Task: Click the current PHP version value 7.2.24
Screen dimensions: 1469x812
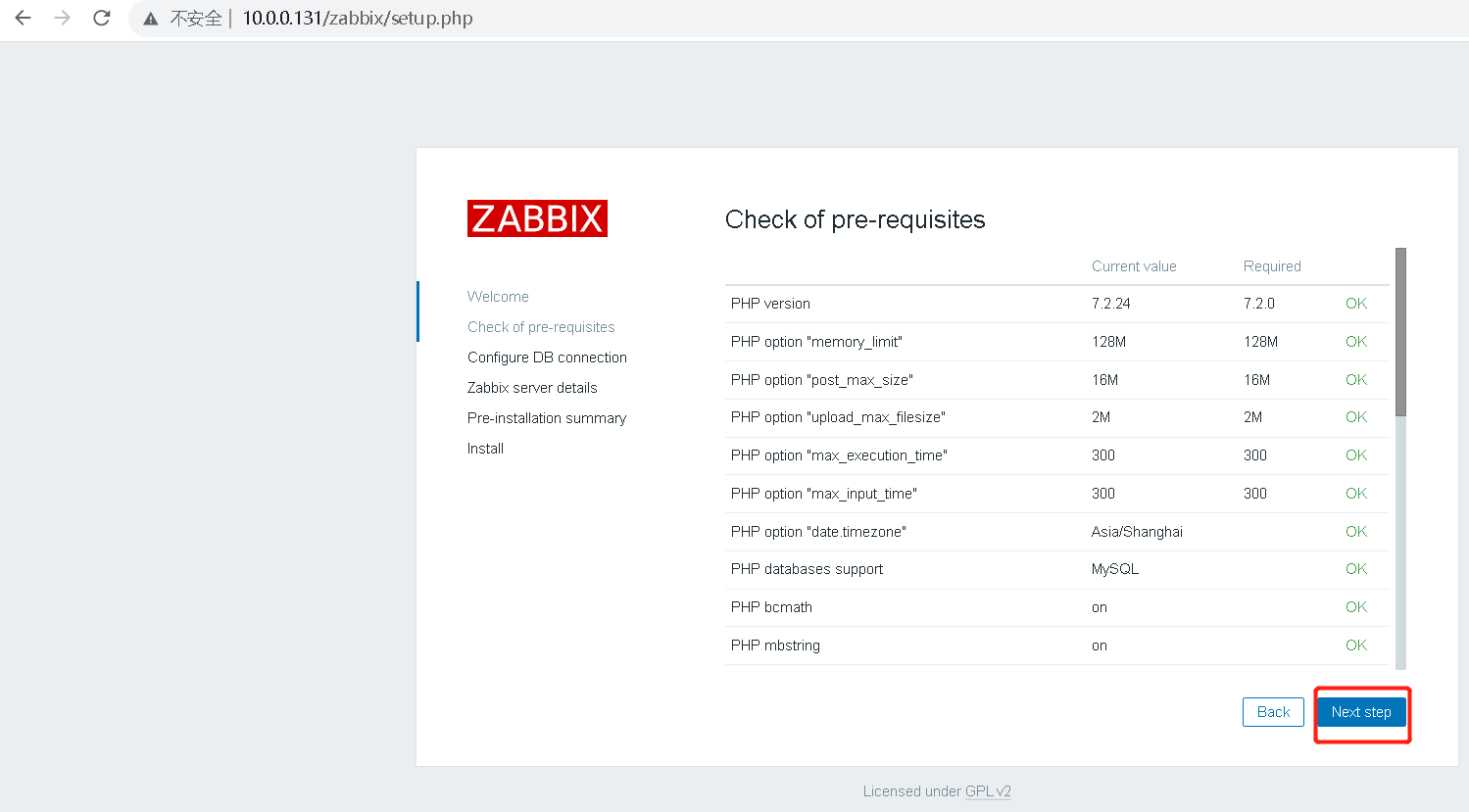Action: pyautogui.click(x=1111, y=304)
